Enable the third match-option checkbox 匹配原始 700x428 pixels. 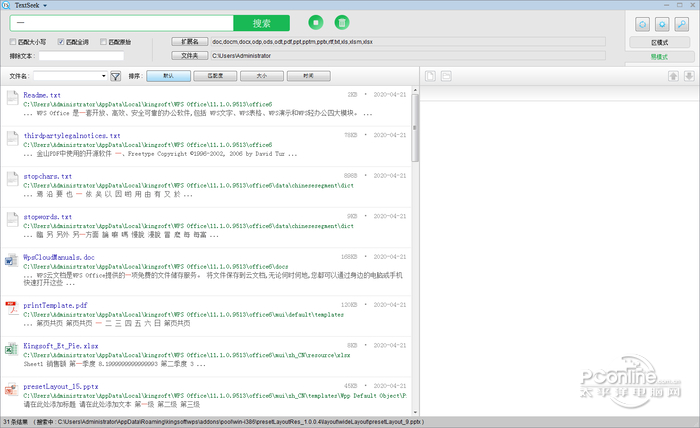click(103, 42)
